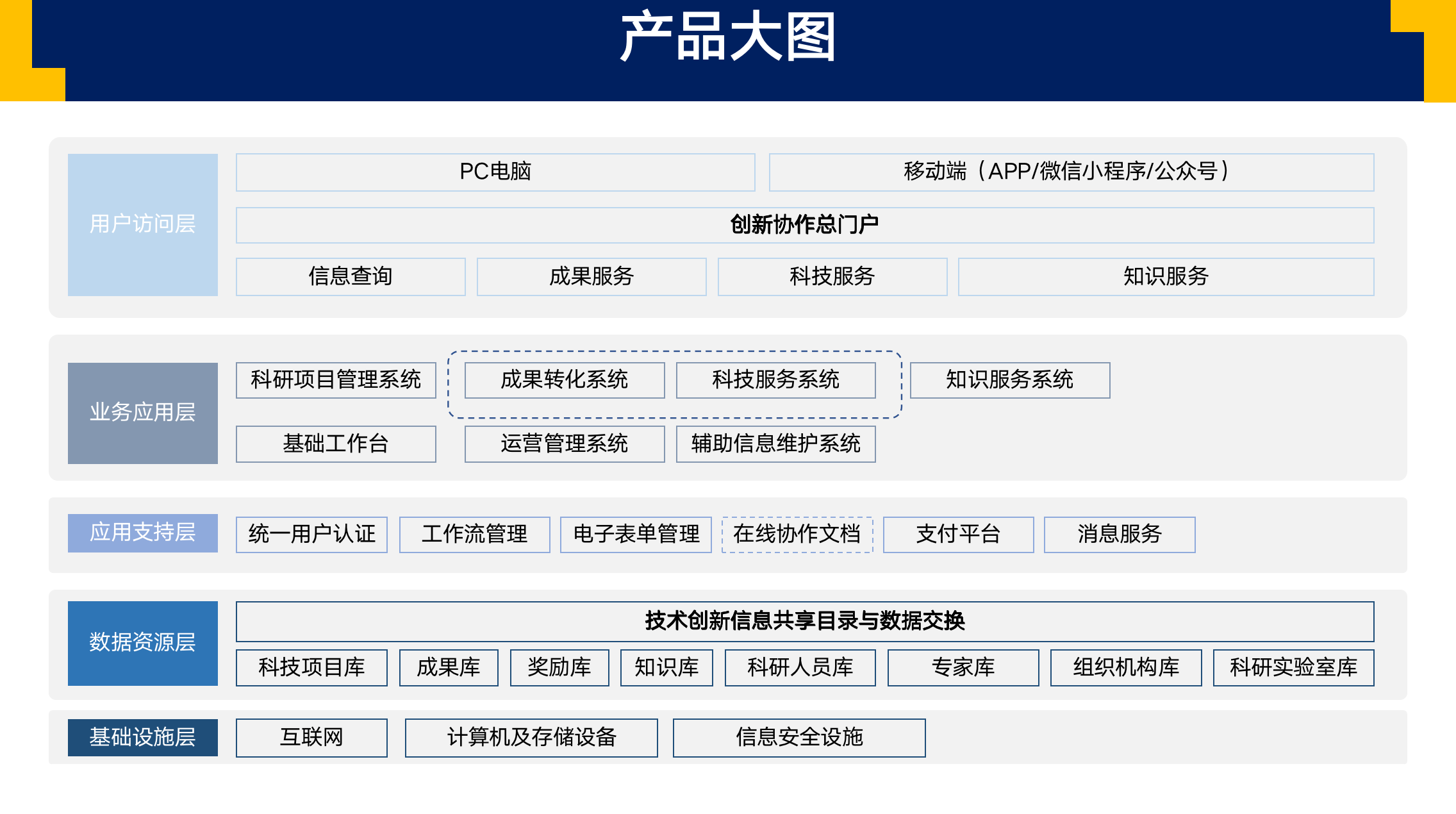Click the 科研人员库 box
1456x814 pixels.
pos(800,668)
